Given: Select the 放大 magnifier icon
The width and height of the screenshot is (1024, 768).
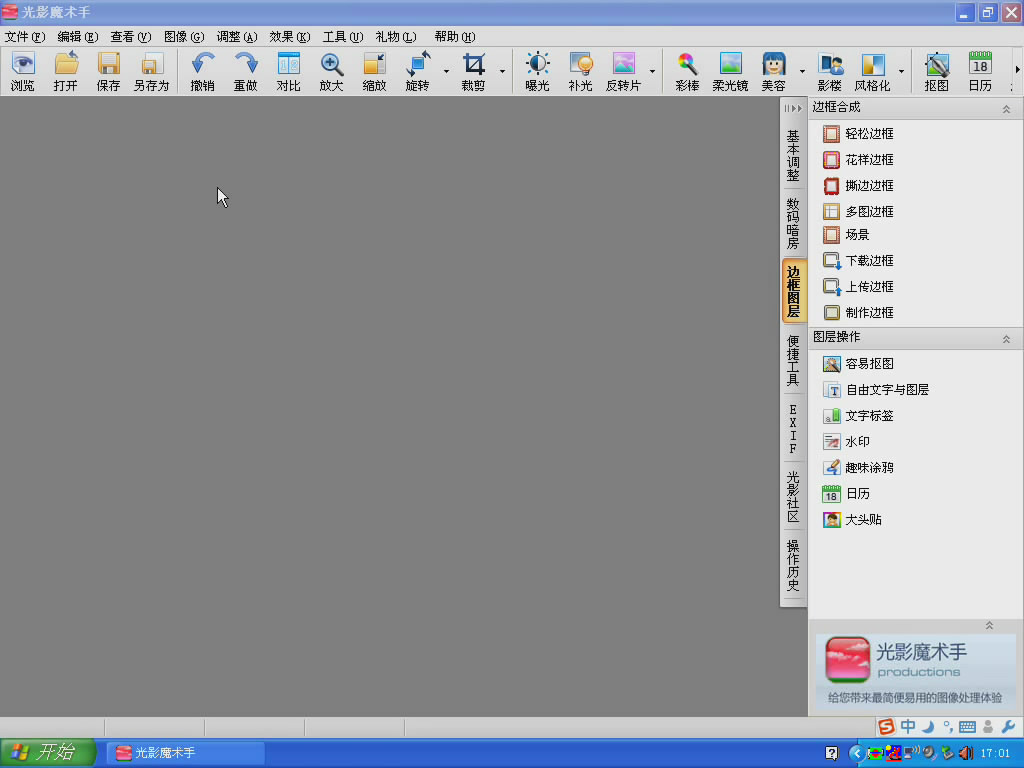Looking at the screenshot, I should pos(331,71).
